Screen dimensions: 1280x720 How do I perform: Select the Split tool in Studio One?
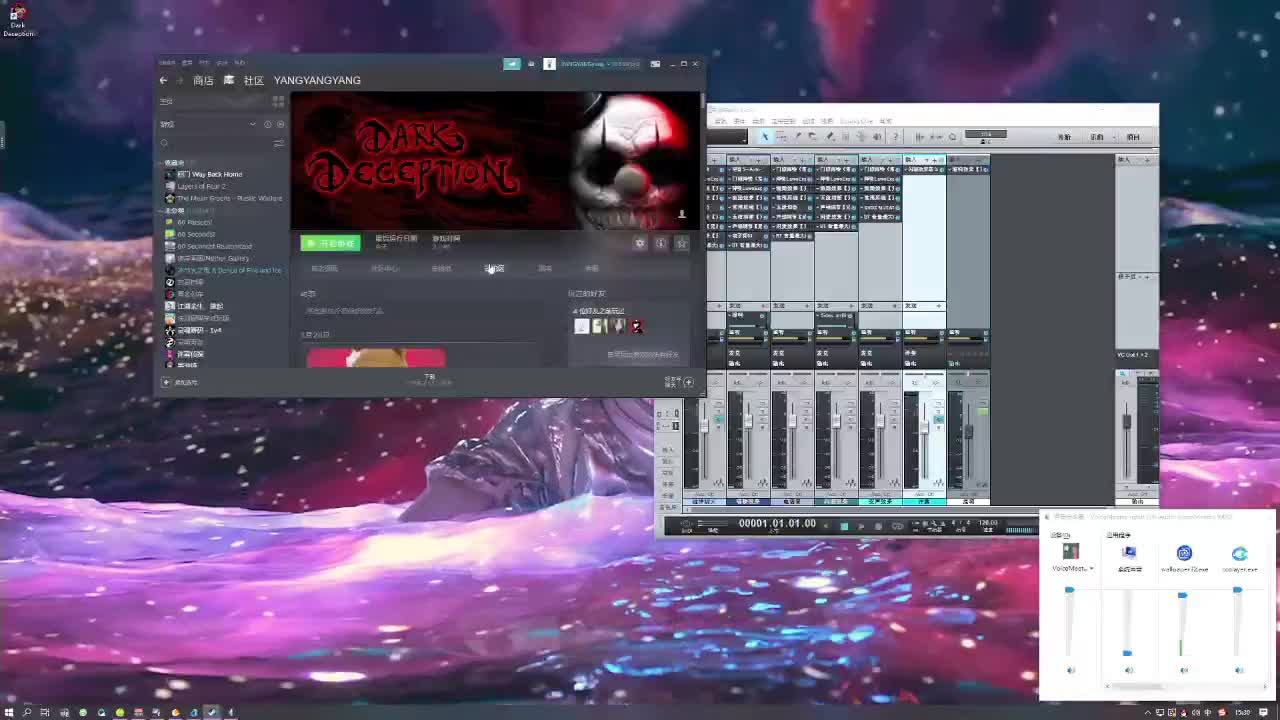click(x=797, y=137)
